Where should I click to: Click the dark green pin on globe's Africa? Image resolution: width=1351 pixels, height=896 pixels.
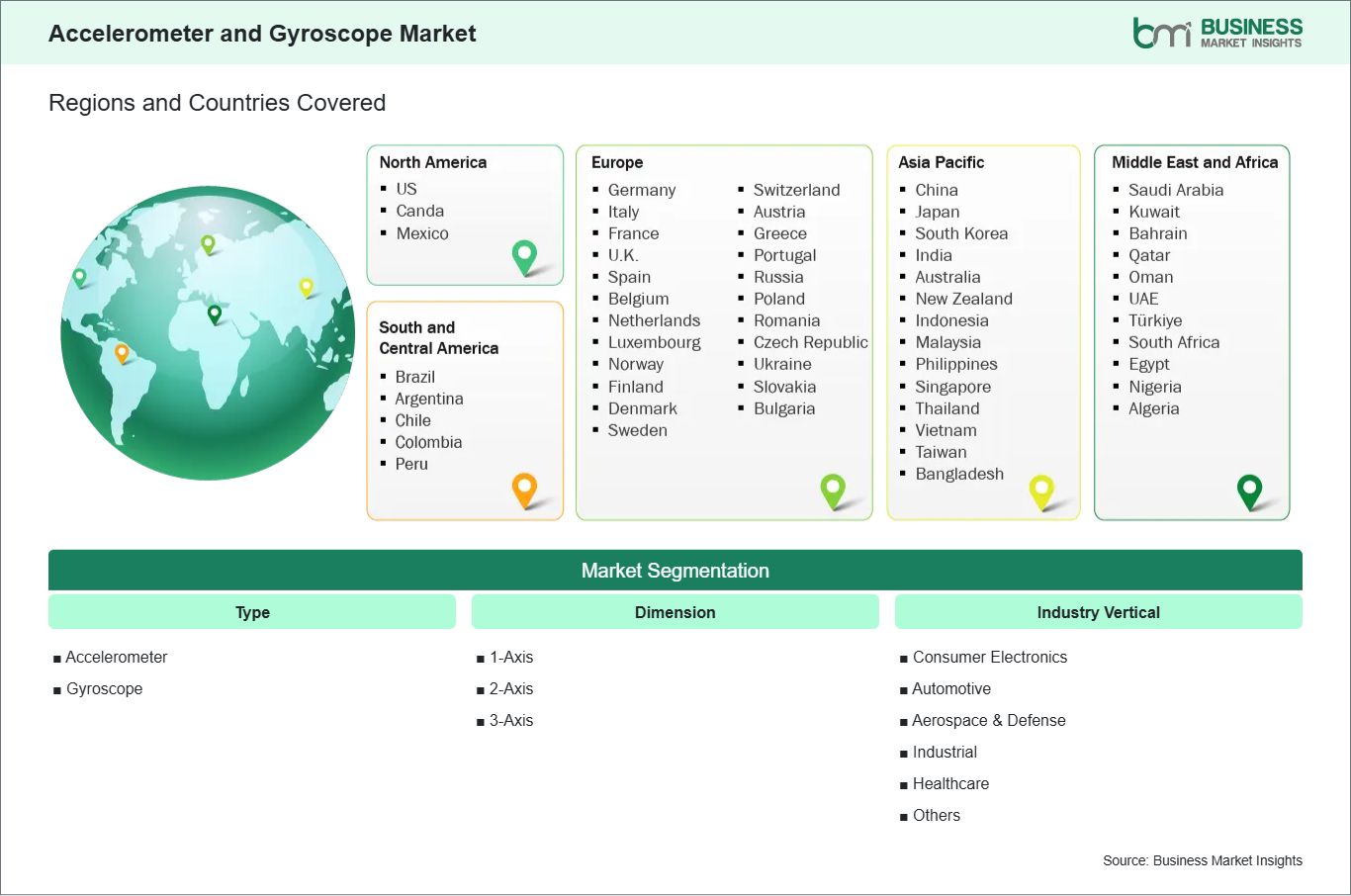click(x=214, y=314)
